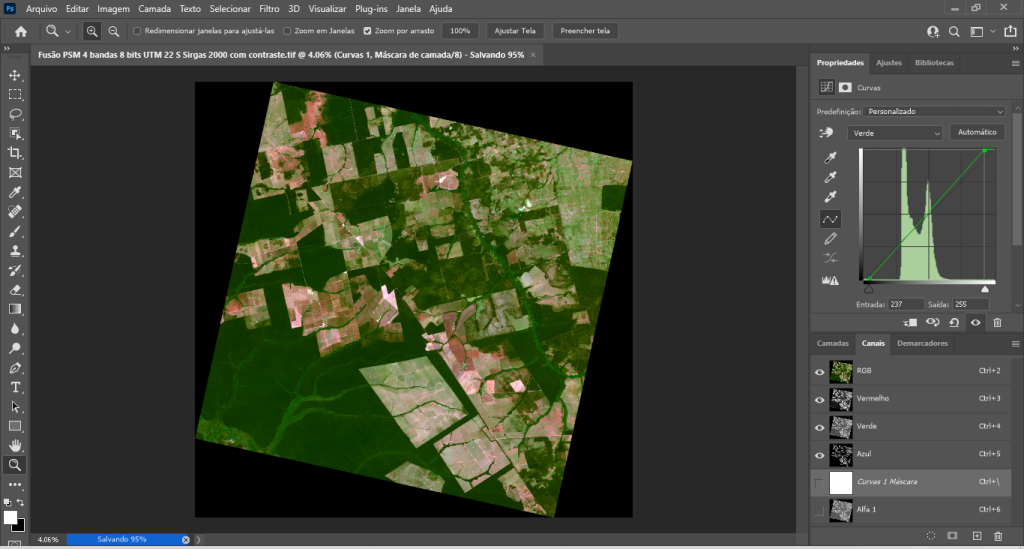Show the Alfa 1 channel
1024x549 pixels.
click(820, 511)
